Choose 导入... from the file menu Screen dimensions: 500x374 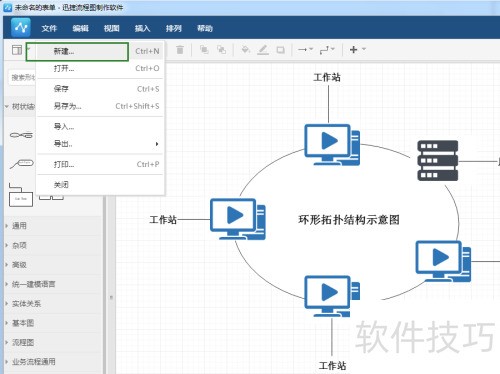tap(100, 127)
